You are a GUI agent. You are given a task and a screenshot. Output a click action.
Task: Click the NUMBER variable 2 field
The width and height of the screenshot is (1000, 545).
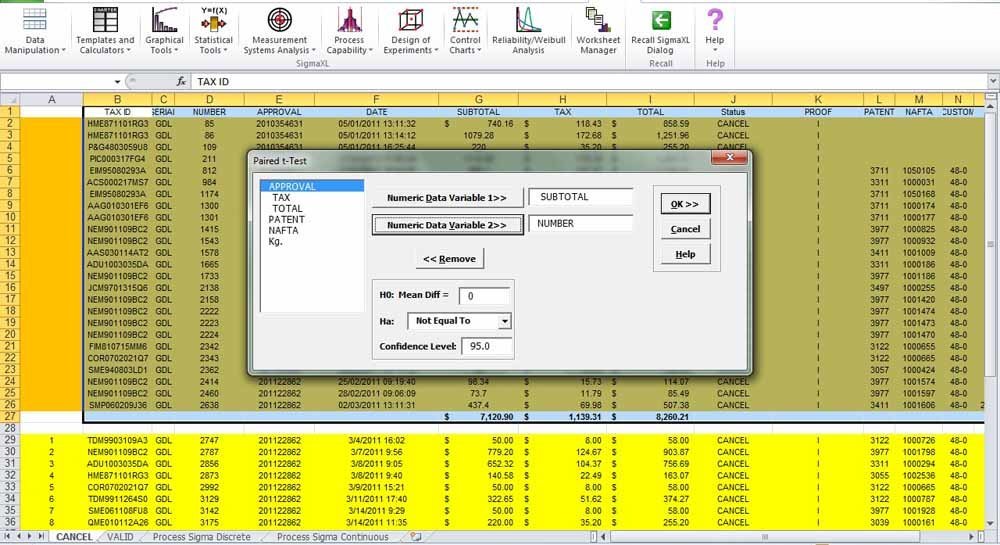tap(580, 224)
